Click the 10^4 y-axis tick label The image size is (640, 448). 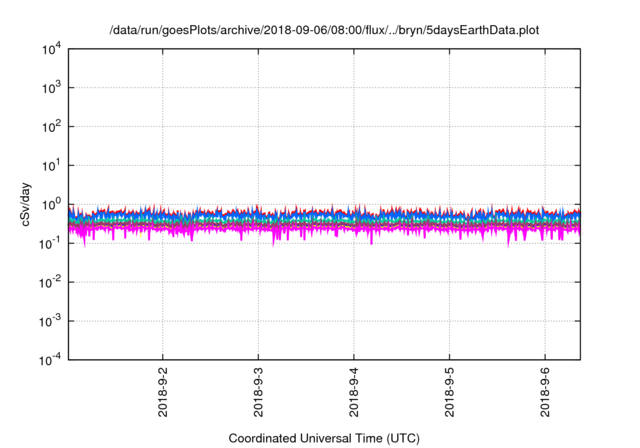pos(51,49)
